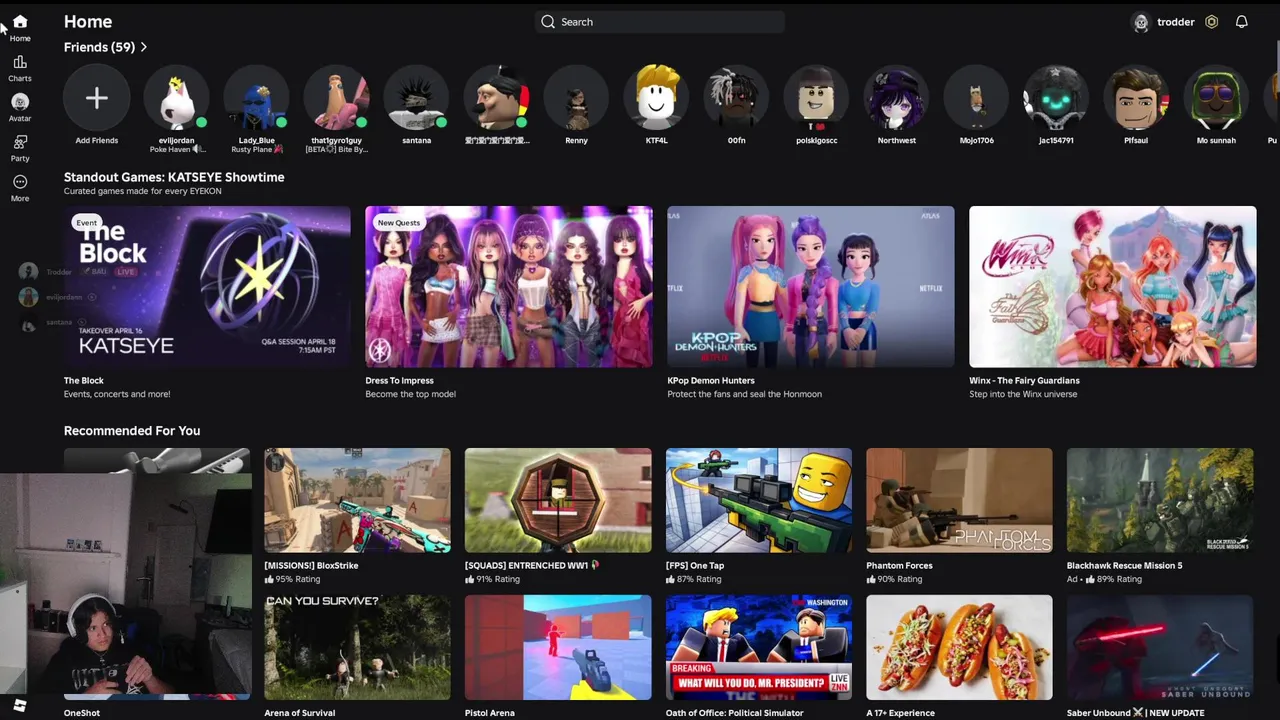The image size is (1280, 720).
Task: Click the Add Friends plus button
Action: point(97,98)
